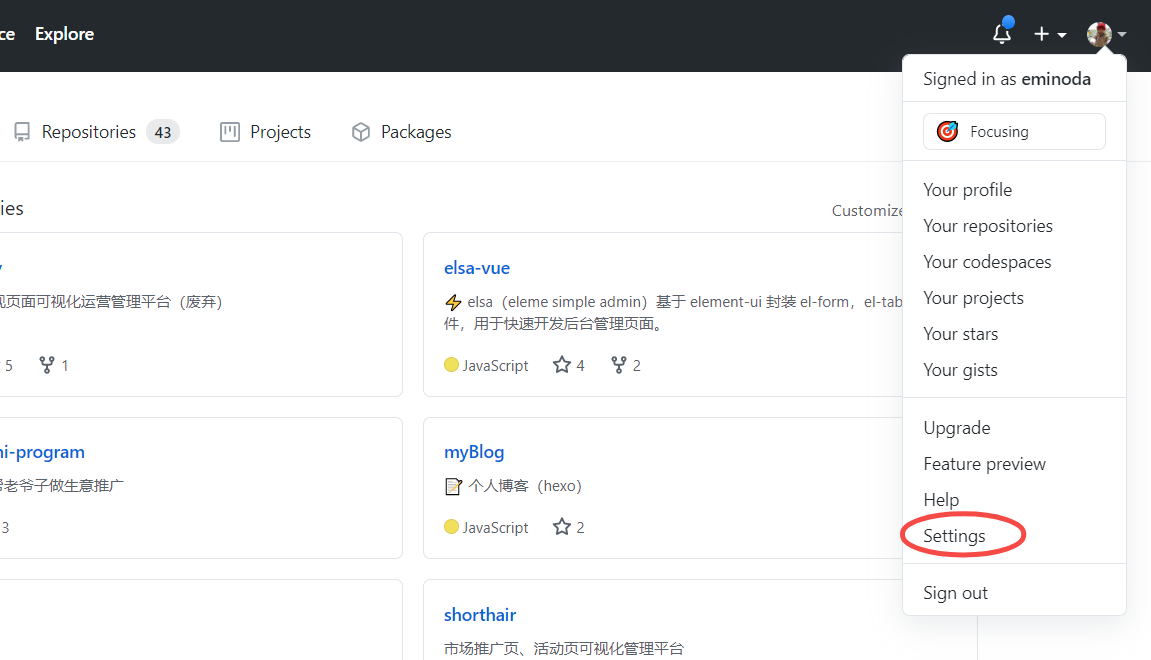Screen dimensions: 1151x660
Task: Click the fork icon on elsa-vue
Action: (x=619, y=365)
